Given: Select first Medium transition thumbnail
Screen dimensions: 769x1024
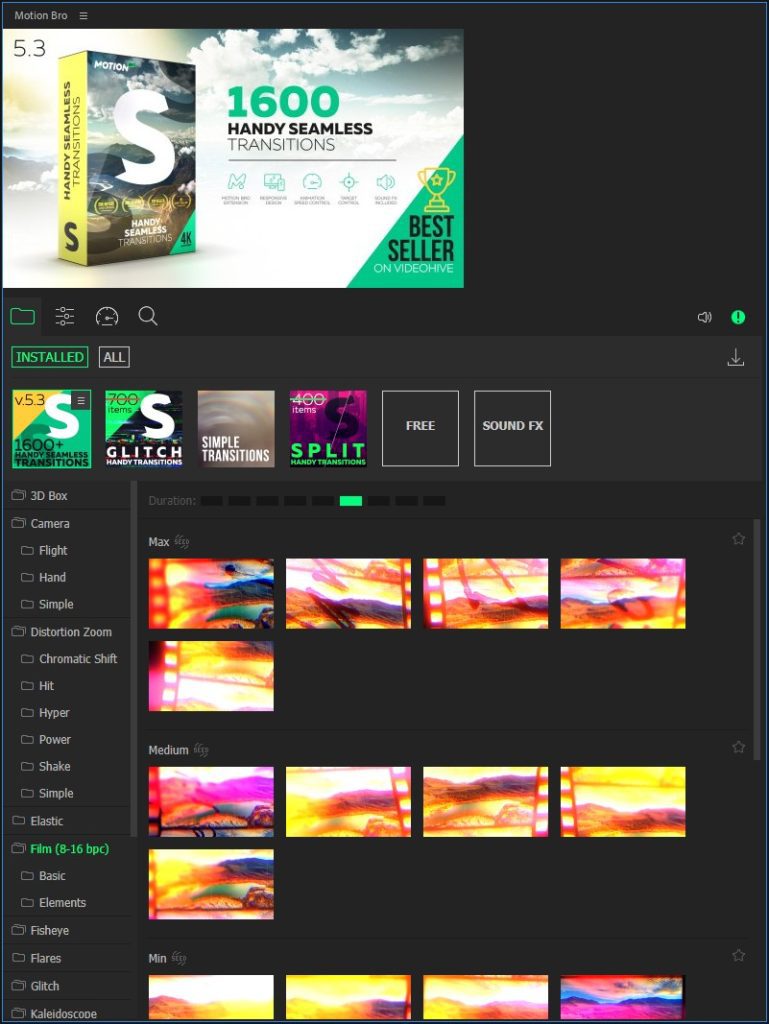Looking at the screenshot, I should coord(211,802).
